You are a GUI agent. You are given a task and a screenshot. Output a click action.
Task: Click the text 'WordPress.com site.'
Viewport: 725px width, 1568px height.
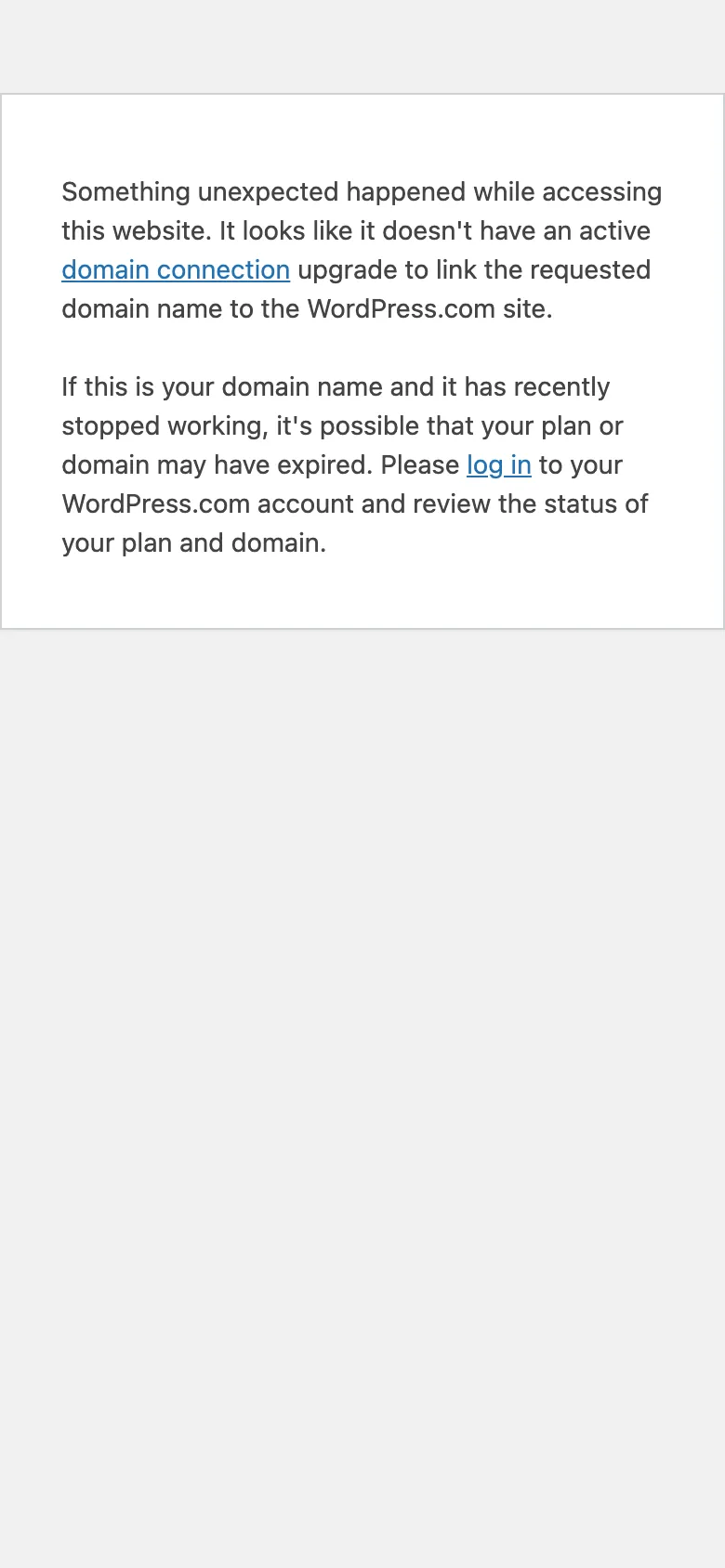(429, 309)
